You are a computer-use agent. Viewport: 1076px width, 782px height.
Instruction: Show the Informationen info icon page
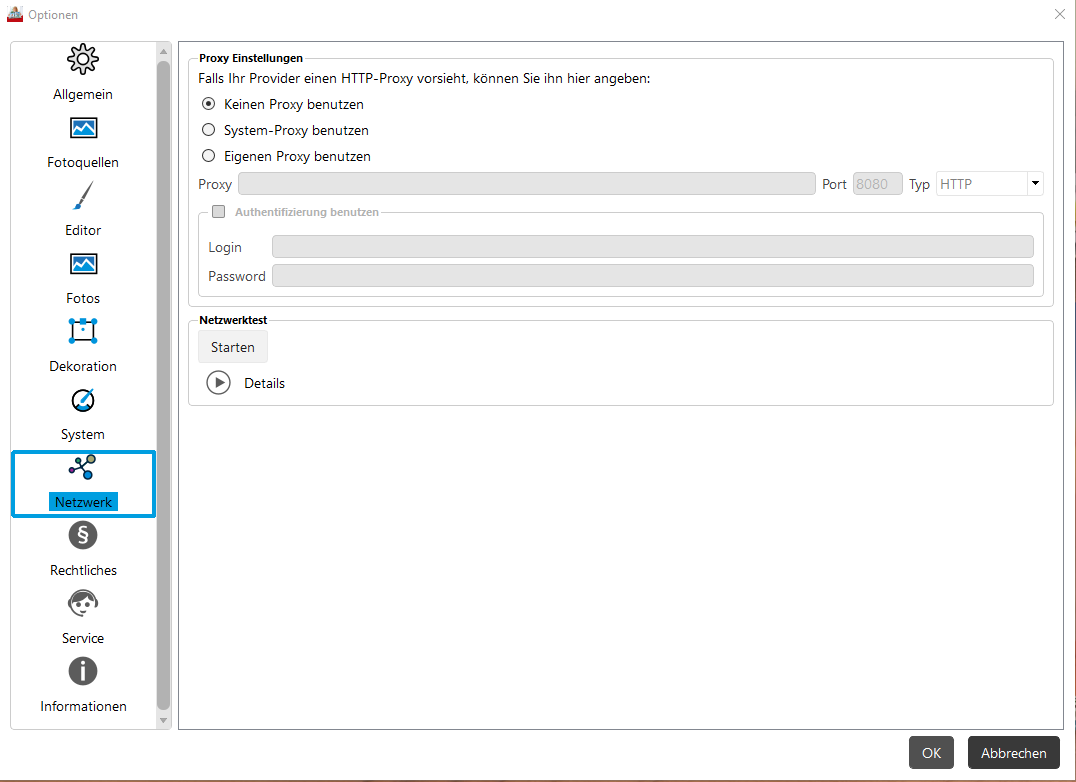pos(83,671)
